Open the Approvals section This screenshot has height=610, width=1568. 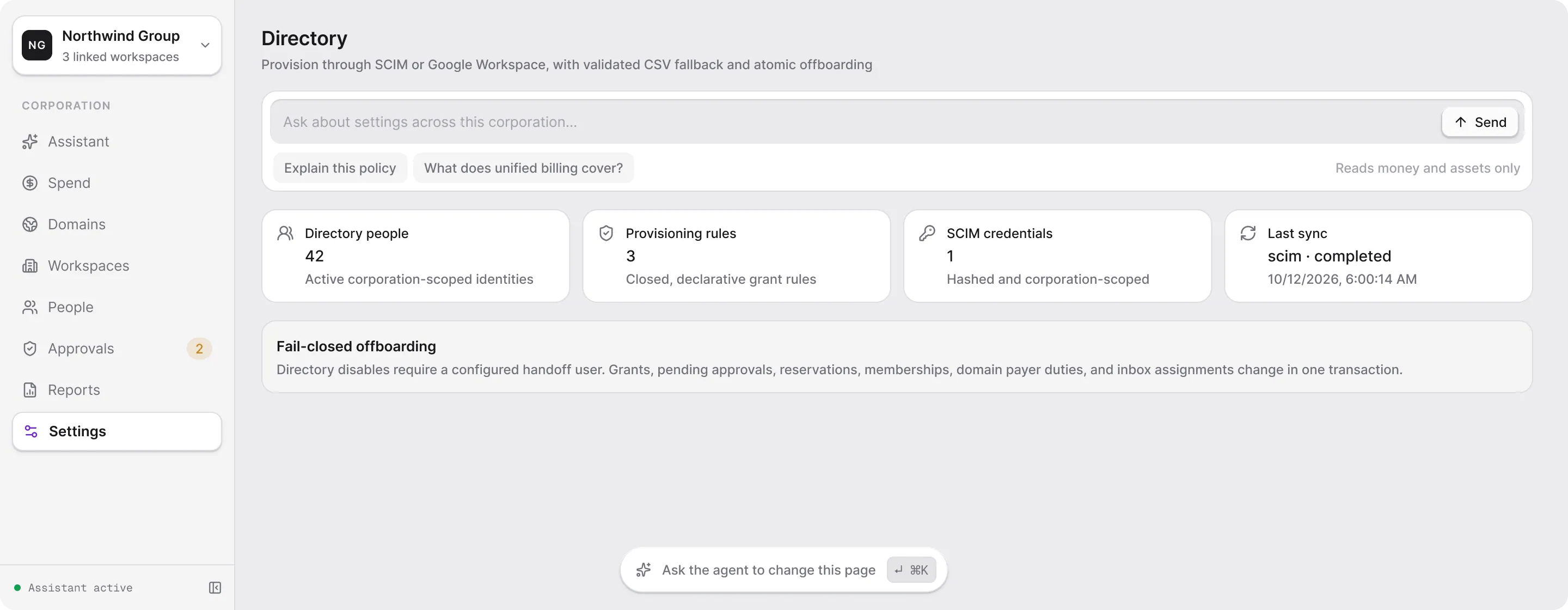(117, 349)
